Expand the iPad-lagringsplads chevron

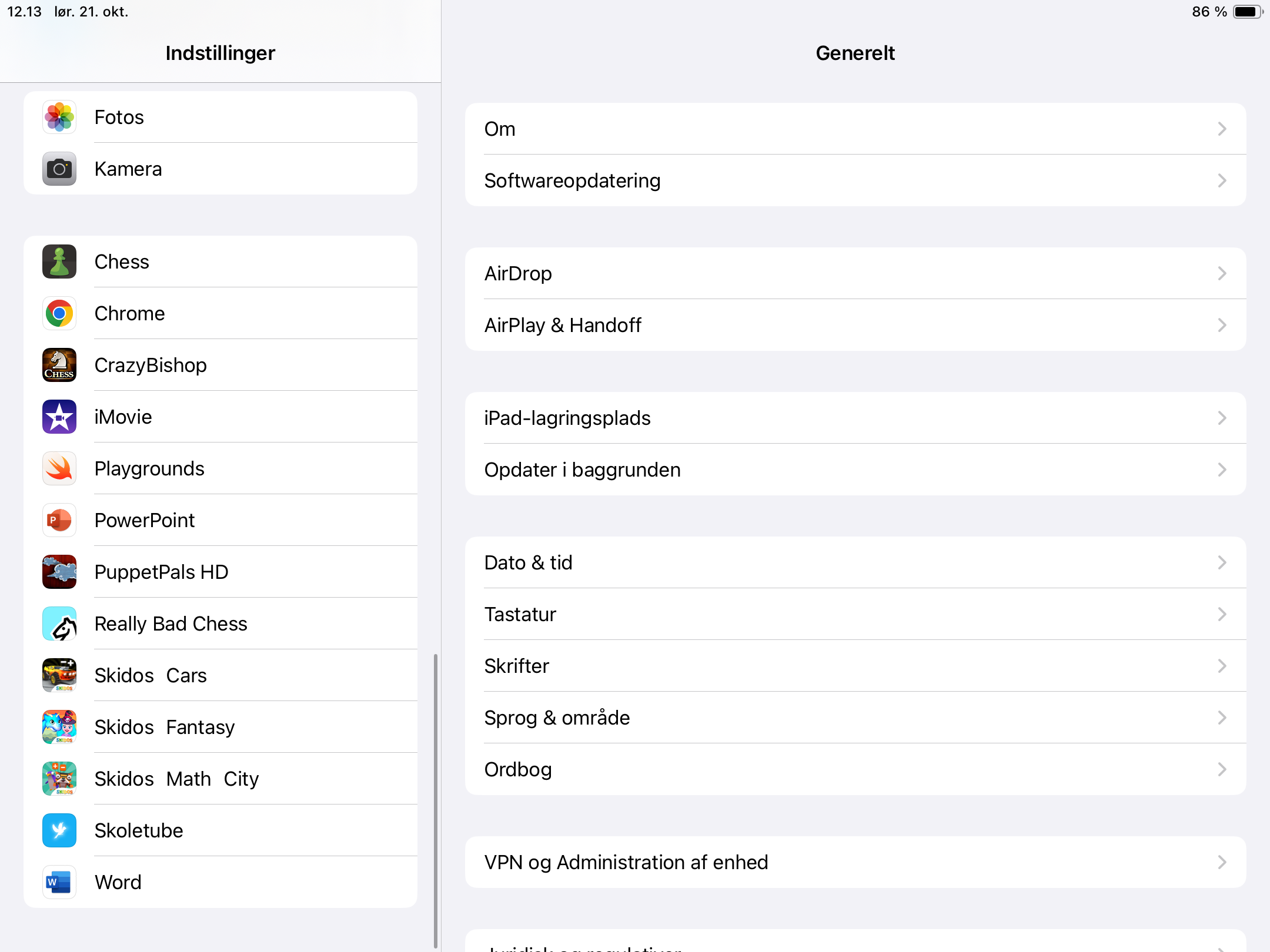click(x=1222, y=418)
